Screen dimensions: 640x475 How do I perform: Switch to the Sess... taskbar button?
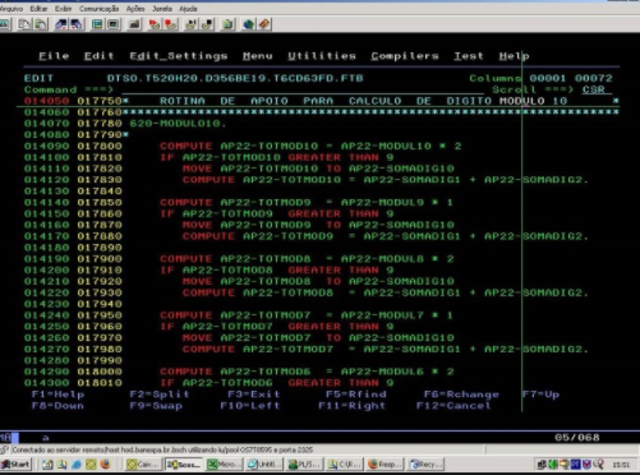click(x=183, y=464)
